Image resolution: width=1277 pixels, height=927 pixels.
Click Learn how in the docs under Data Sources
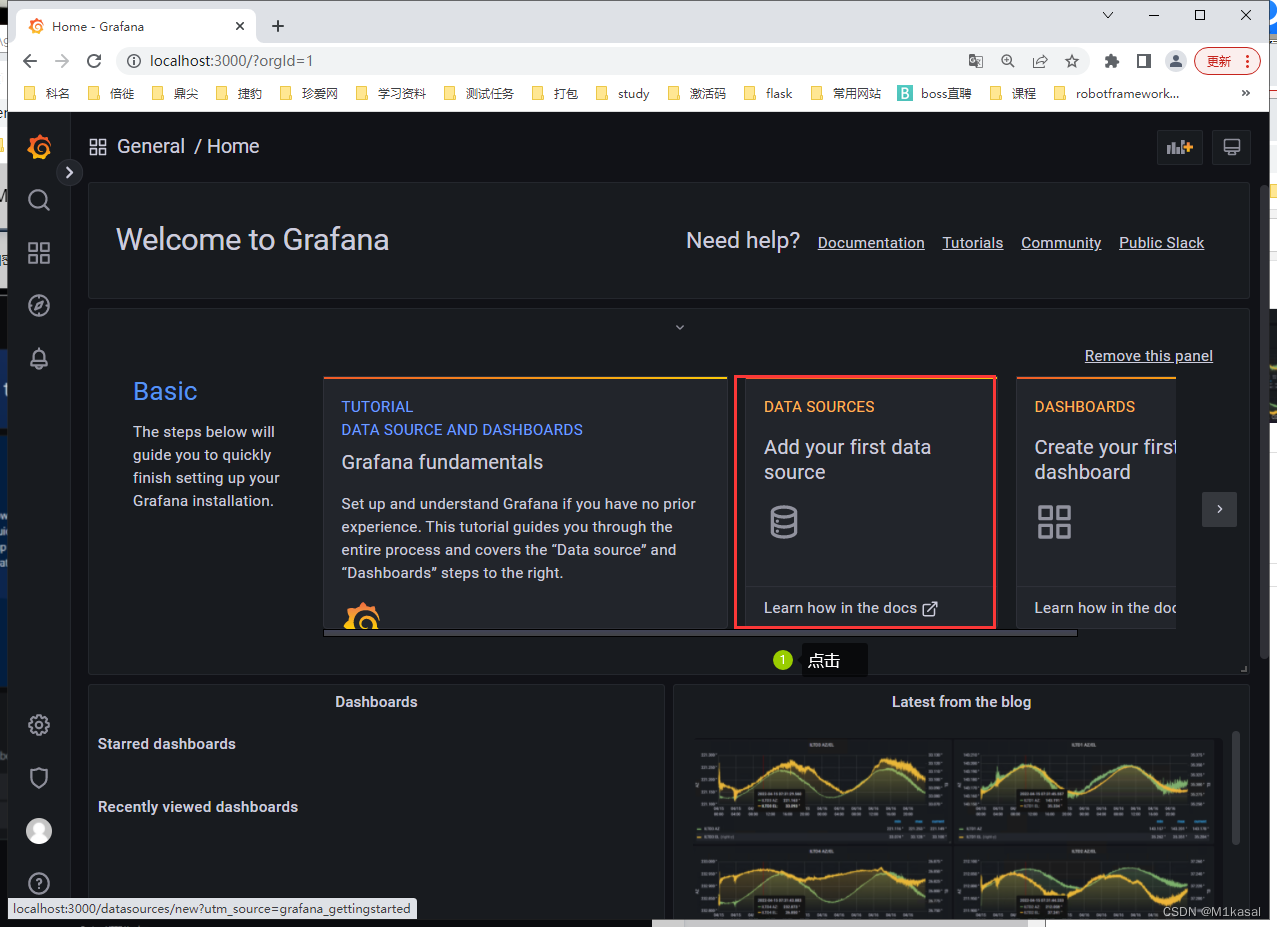coord(851,608)
